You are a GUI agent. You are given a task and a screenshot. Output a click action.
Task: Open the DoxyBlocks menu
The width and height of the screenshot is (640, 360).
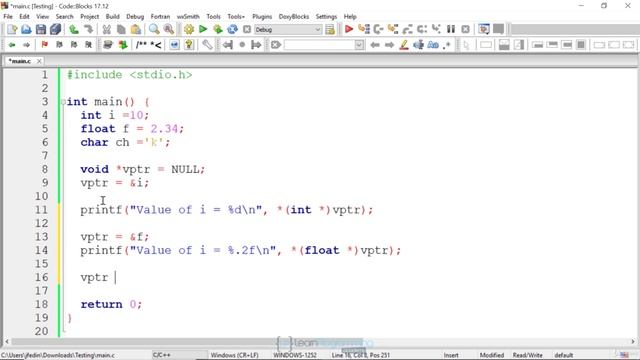pos(294,17)
